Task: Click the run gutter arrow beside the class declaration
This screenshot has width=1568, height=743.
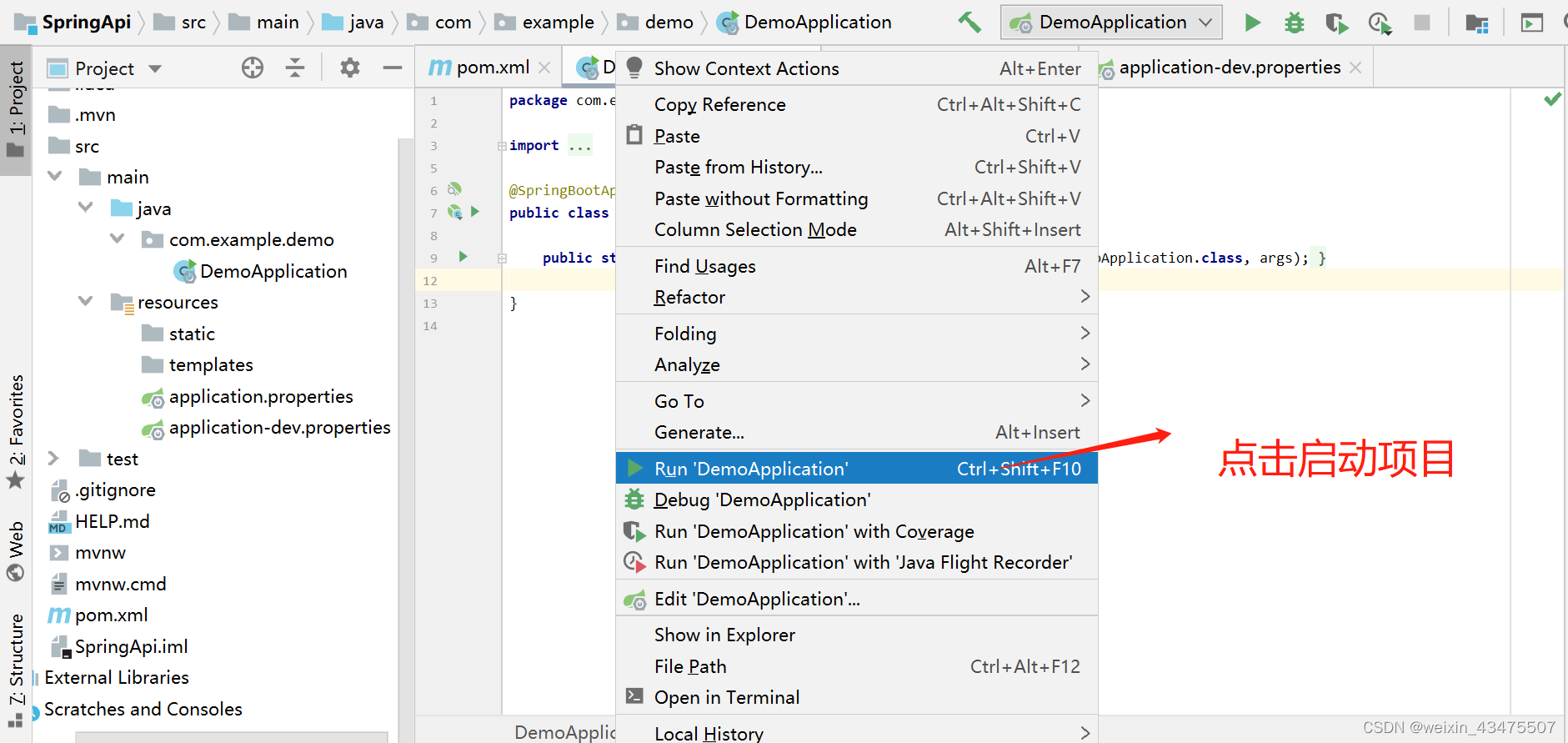Action: [474, 212]
